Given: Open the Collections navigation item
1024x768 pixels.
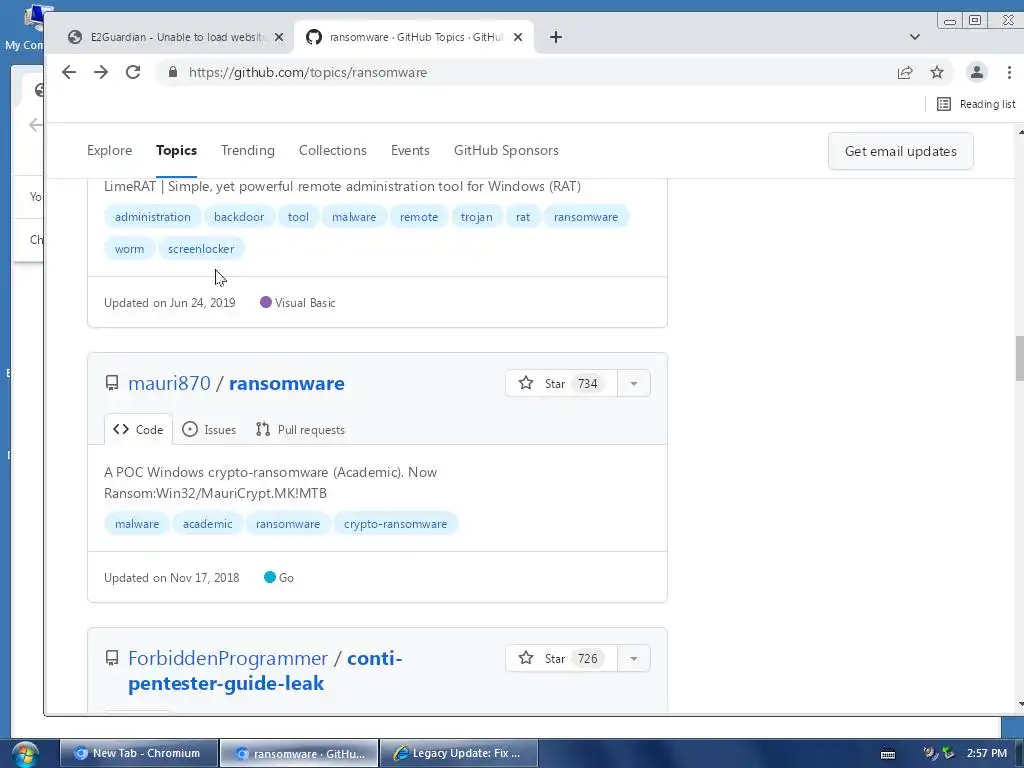Looking at the screenshot, I should tap(332, 150).
